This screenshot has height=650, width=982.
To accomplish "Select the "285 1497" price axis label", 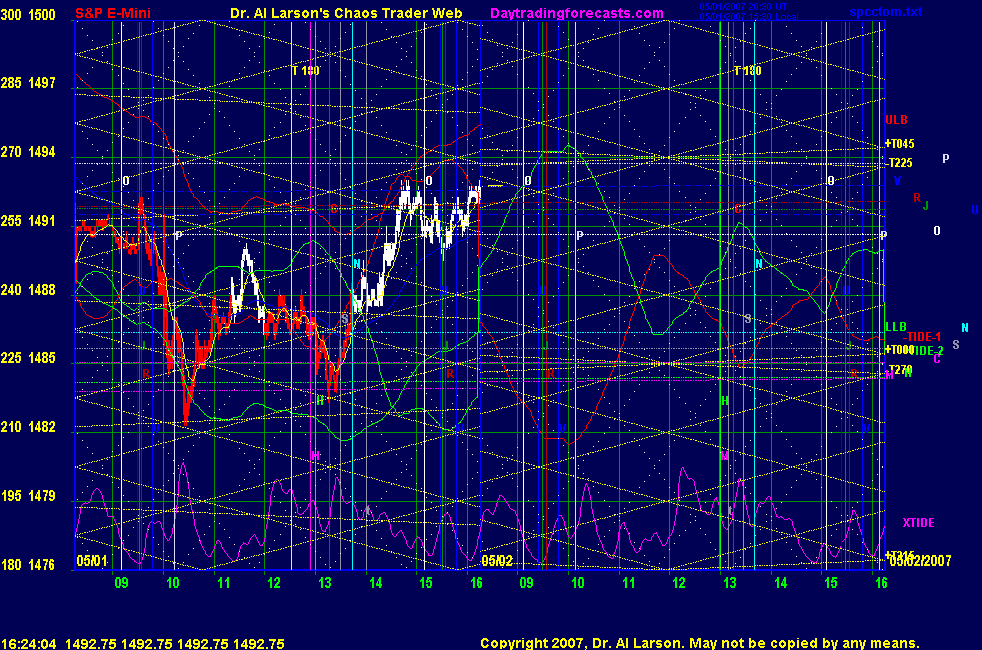I will click(28, 83).
